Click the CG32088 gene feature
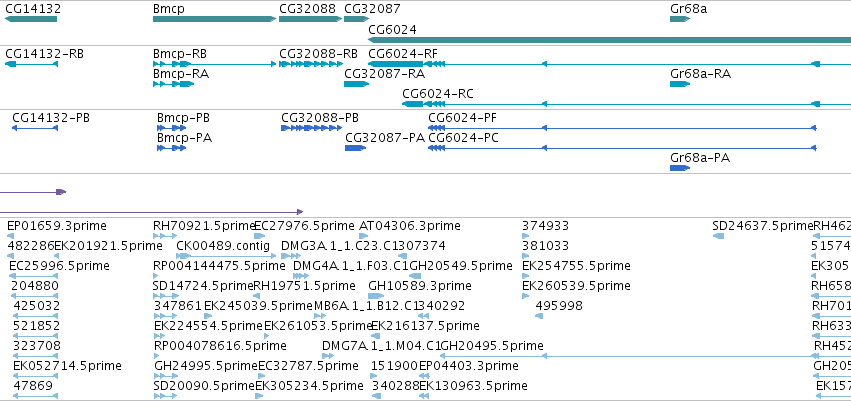Viewport: 851px width, 401px height. point(310,19)
